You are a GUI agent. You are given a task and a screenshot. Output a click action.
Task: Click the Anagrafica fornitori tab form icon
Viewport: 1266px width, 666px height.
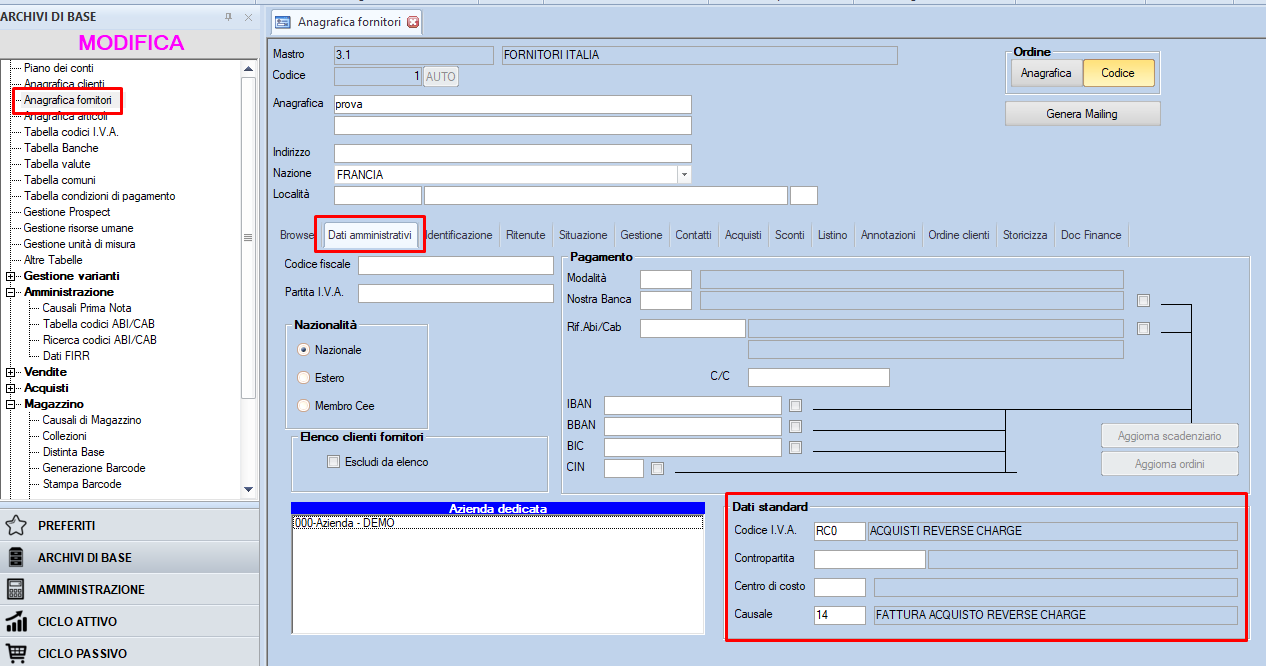pyautogui.click(x=283, y=21)
